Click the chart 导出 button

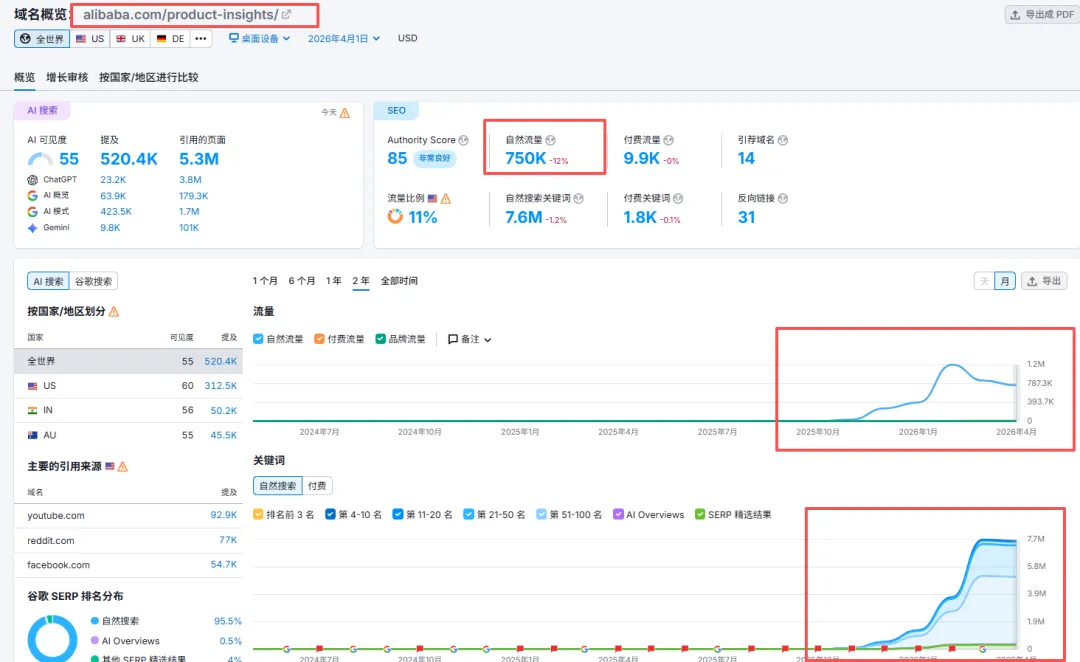click(x=1044, y=281)
